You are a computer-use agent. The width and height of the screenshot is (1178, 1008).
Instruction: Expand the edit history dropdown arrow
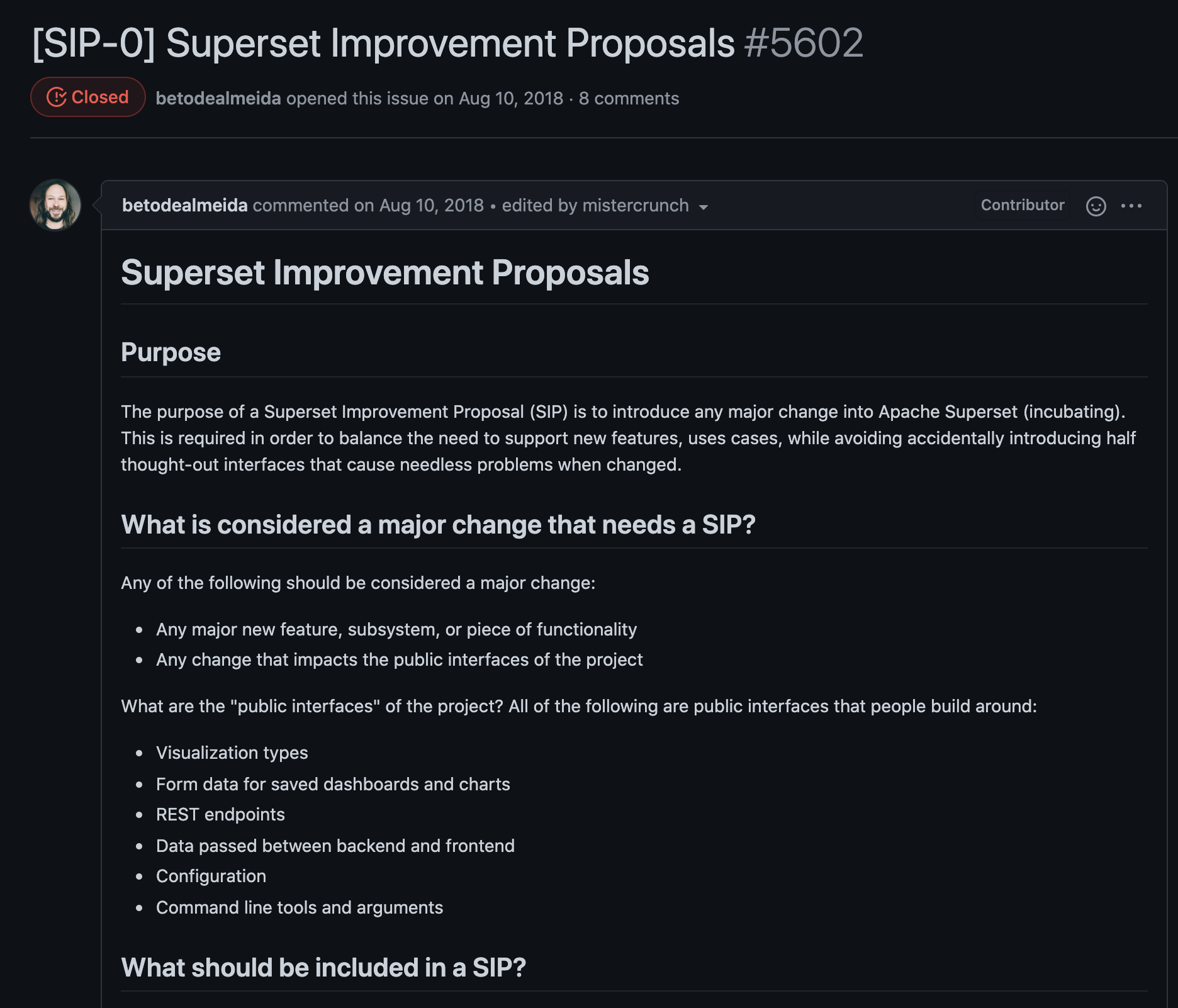pos(704,207)
